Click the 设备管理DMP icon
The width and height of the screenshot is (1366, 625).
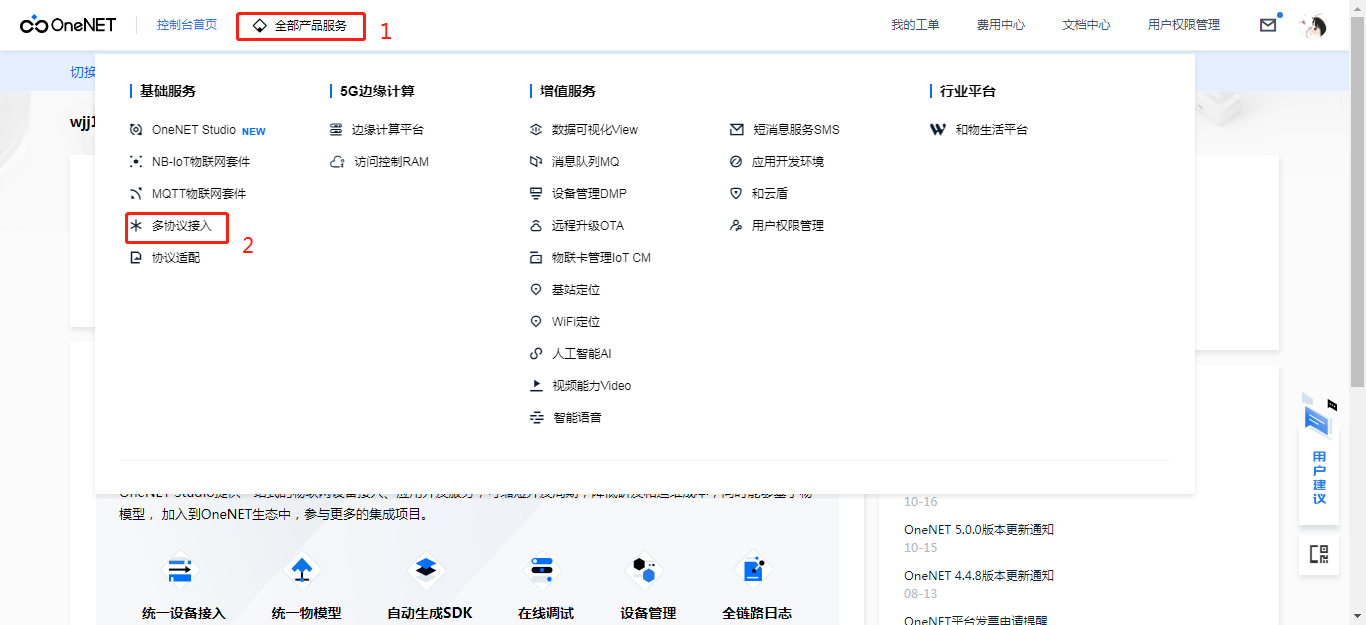(536, 194)
